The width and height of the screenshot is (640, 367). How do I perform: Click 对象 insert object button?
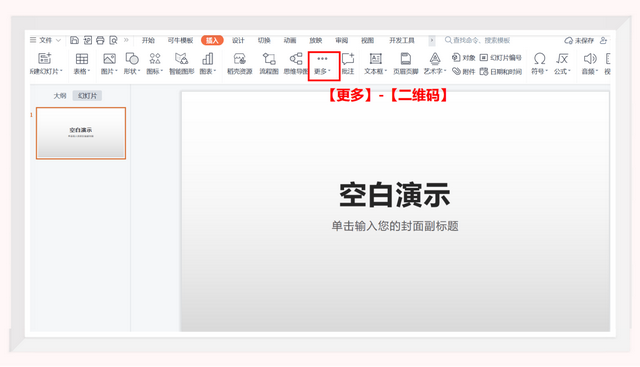coord(464,58)
